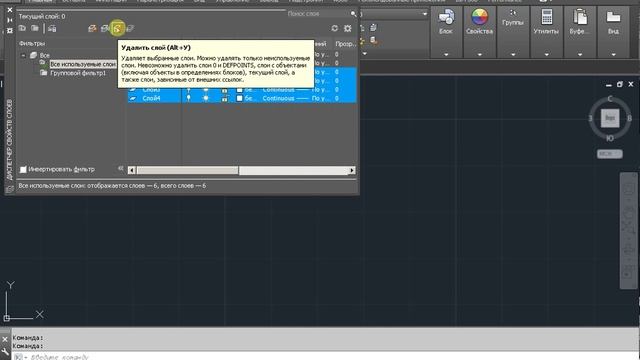Image resolution: width=640 pixels, height=360 pixels.
Task: Click layer count status text
Action: coord(112,186)
